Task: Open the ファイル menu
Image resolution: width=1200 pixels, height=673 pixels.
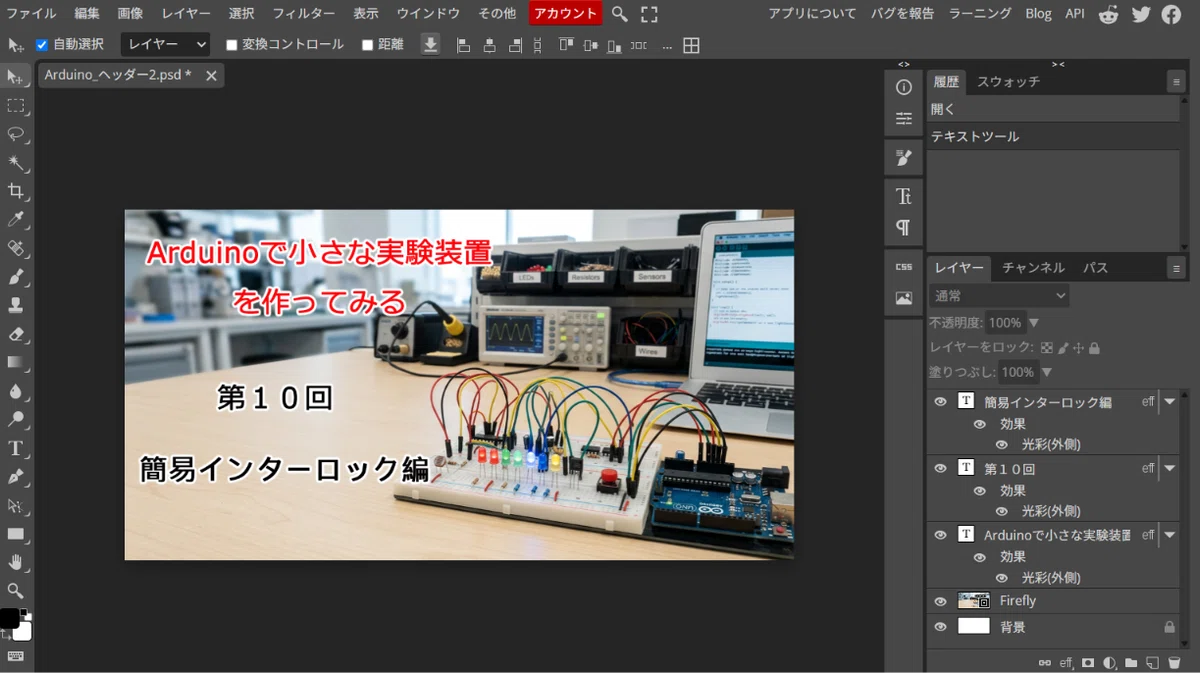Action: pos(31,14)
